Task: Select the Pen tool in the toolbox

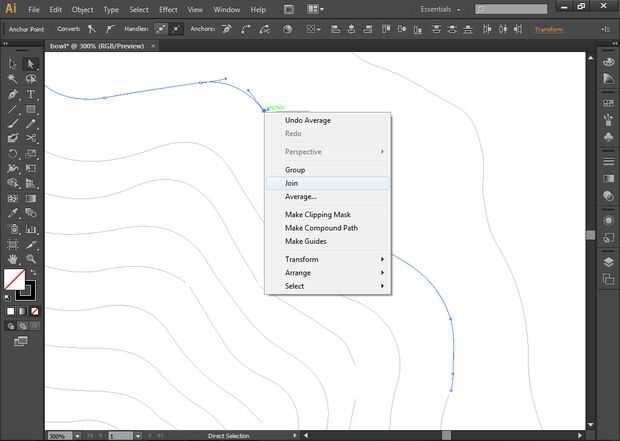Action: pyautogui.click(x=13, y=94)
